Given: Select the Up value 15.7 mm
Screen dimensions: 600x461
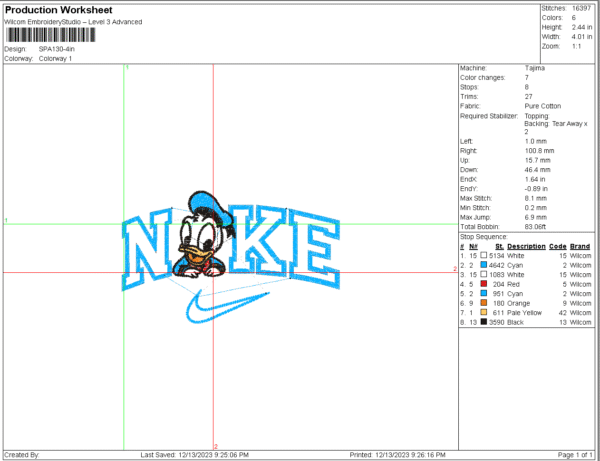Looking at the screenshot, I should 537,160.
